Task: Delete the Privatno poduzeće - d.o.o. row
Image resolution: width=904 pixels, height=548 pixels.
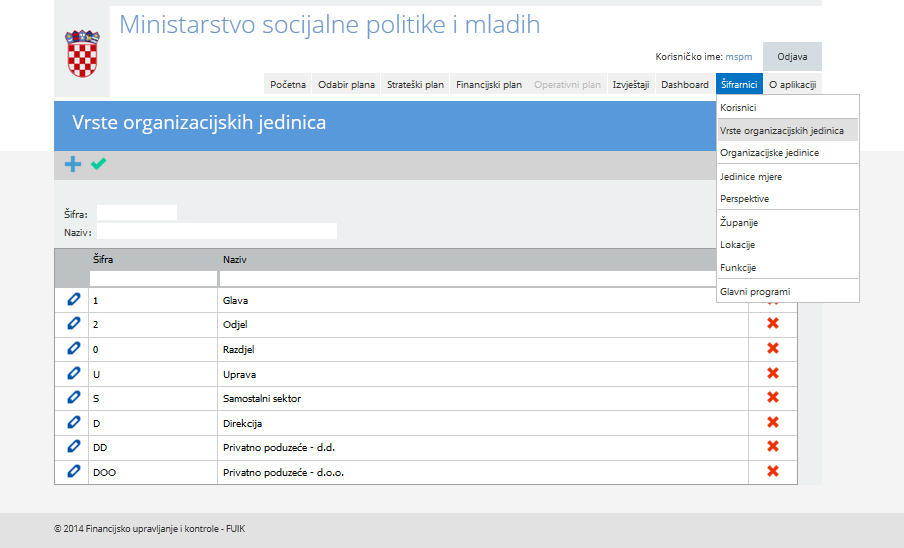Action: [x=773, y=471]
